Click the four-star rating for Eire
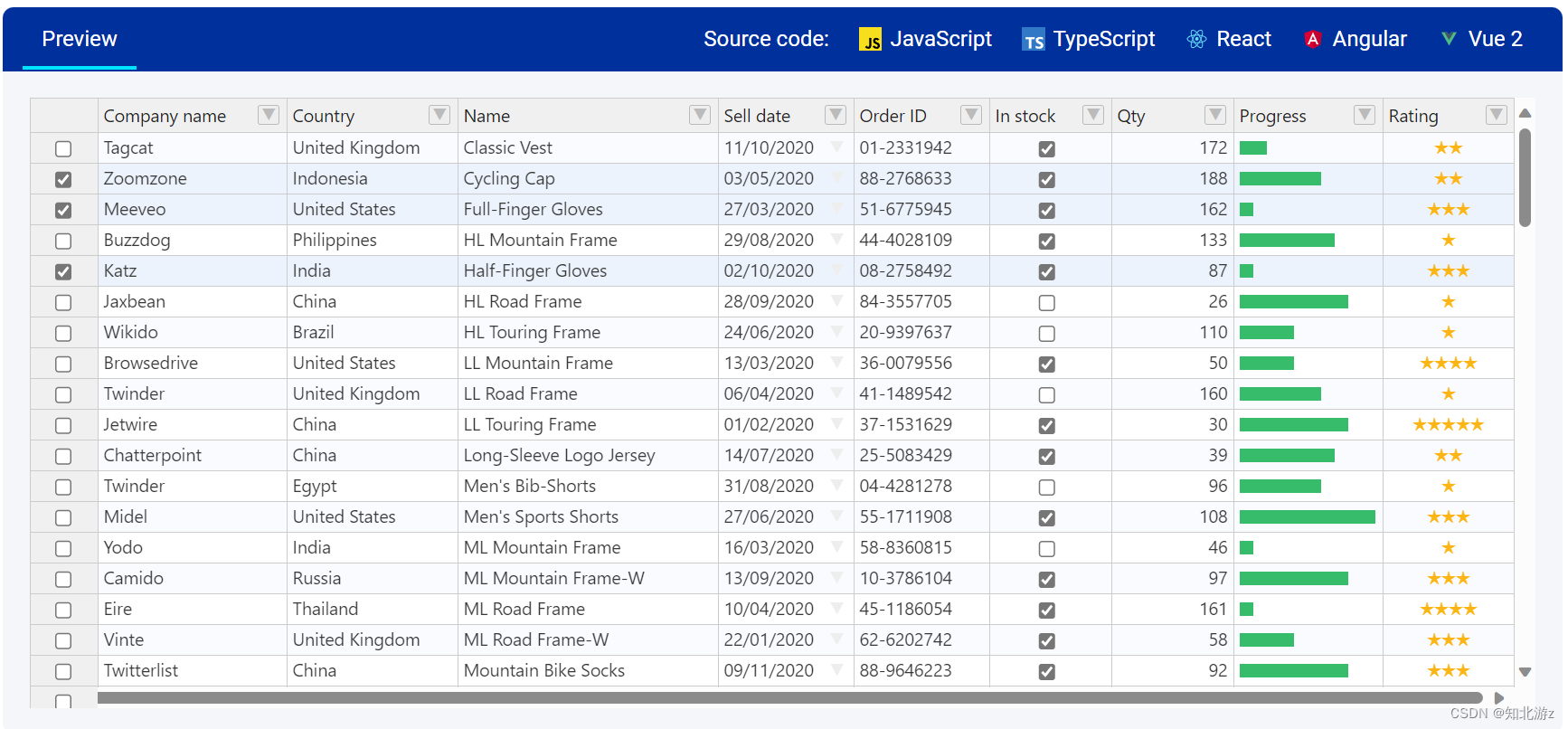The width and height of the screenshot is (1568, 729). [1449, 609]
